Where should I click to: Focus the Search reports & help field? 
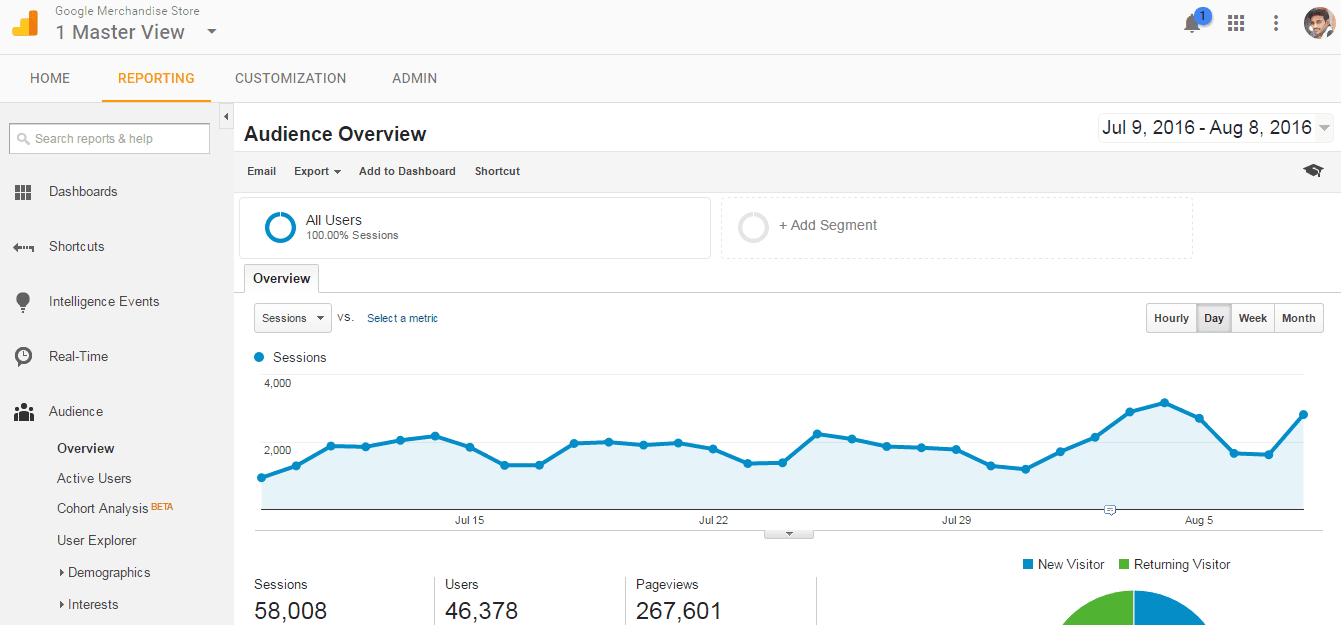coord(110,139)
